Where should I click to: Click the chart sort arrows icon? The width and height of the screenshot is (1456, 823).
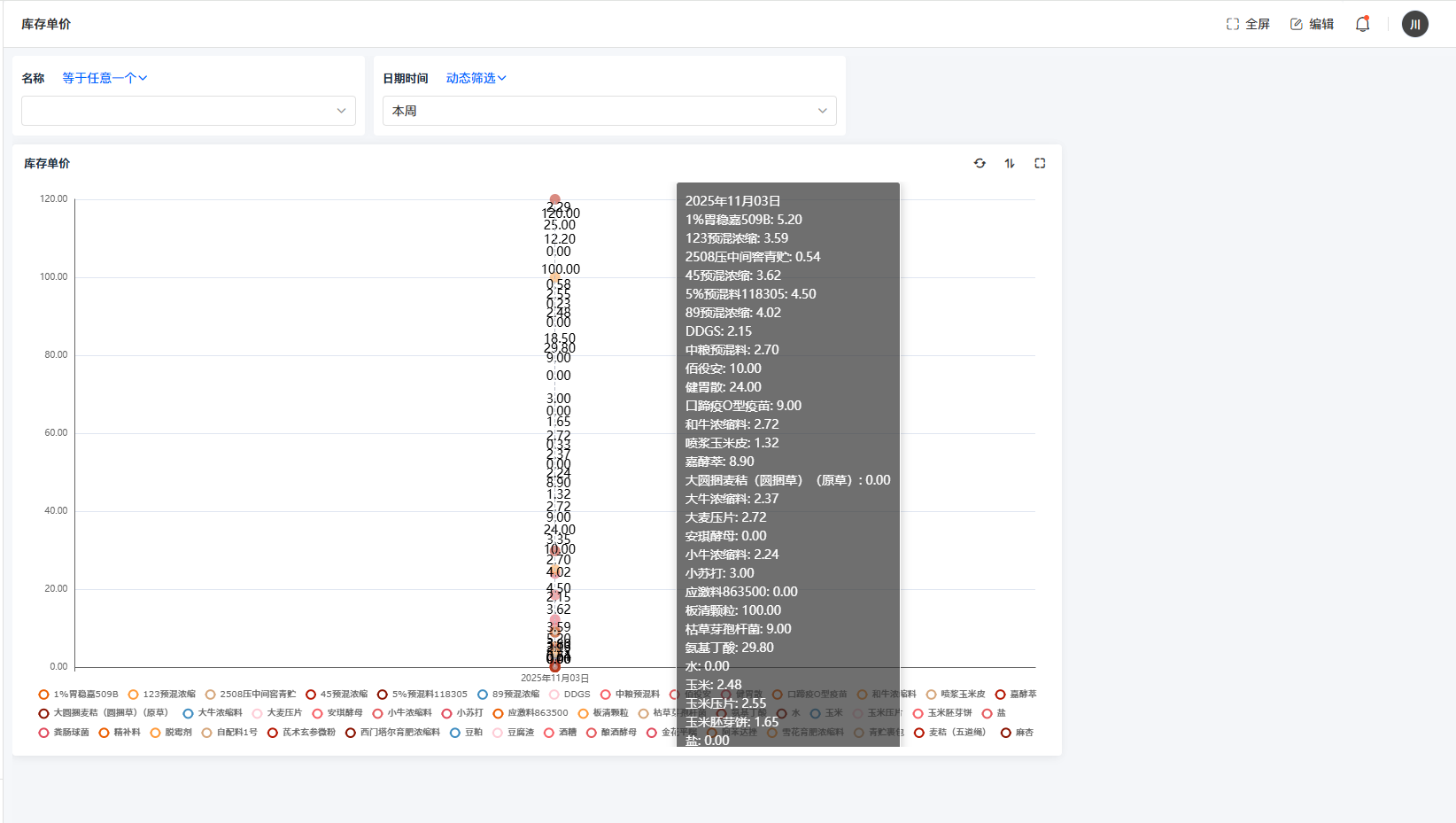click(x=1010, y=163)
